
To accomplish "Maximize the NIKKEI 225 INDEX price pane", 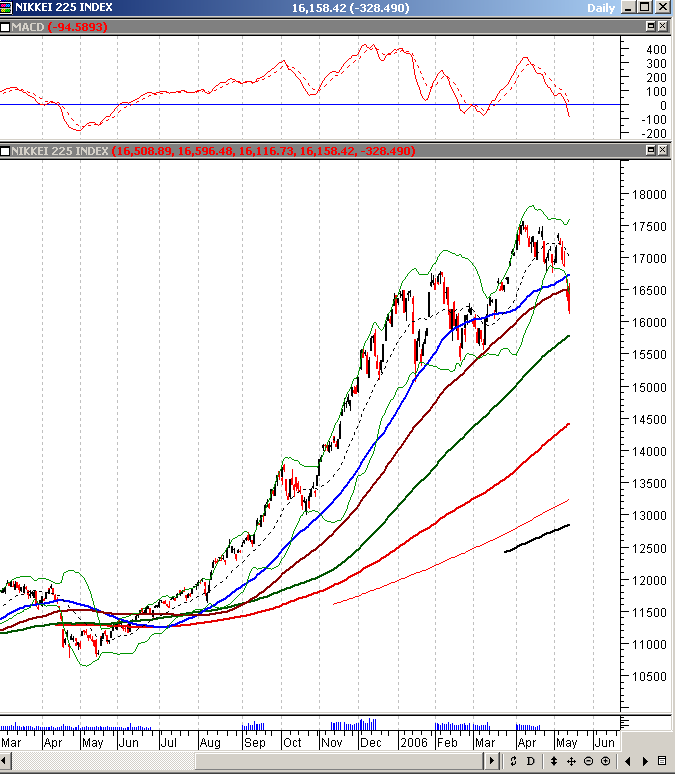I will 651,150.
